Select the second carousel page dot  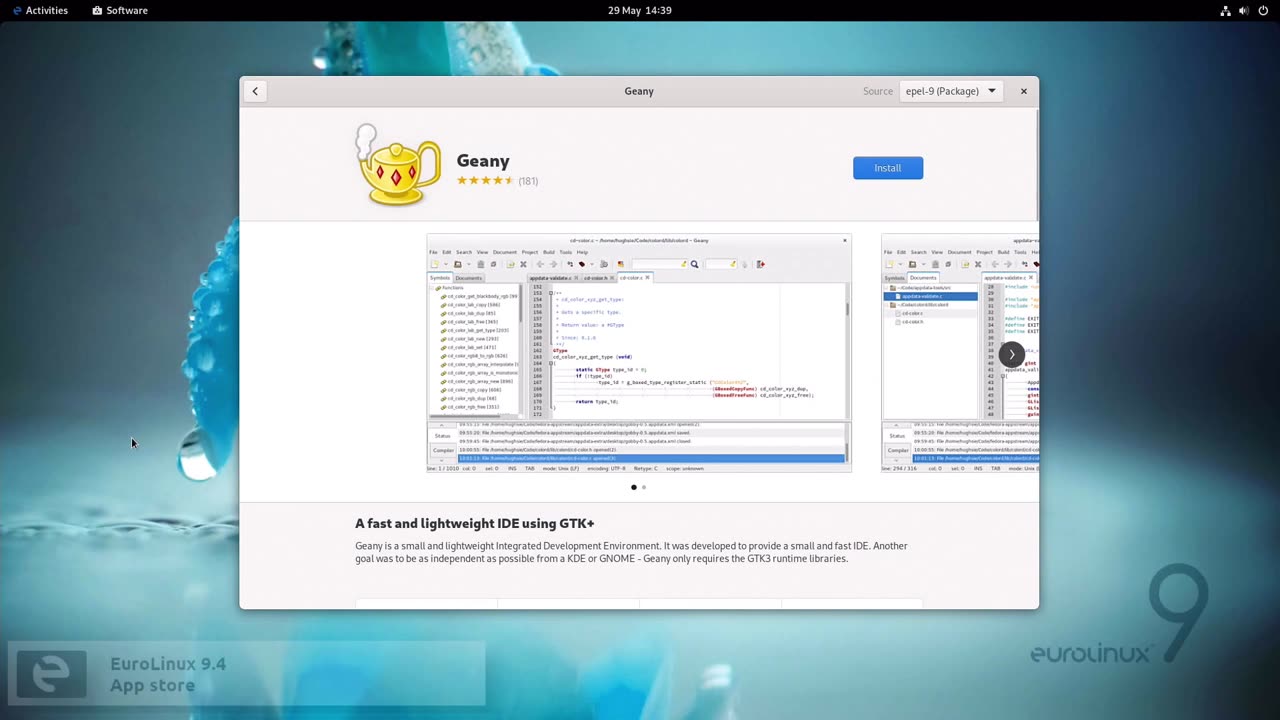pyautogui.click(x=644, y=487)
